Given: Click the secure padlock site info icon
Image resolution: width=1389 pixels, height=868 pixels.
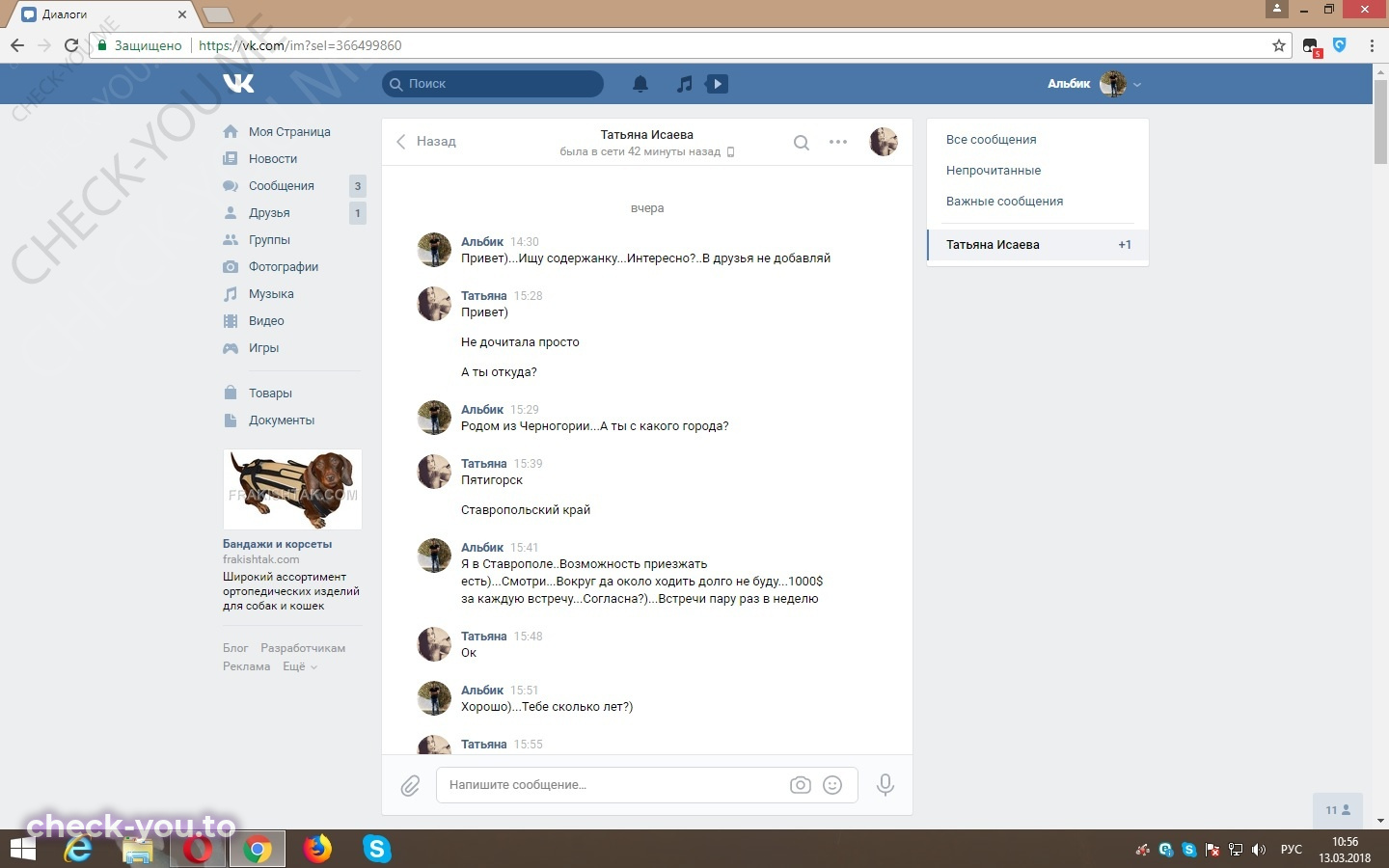Looking at the screenshot, I should tap(102, 45).
